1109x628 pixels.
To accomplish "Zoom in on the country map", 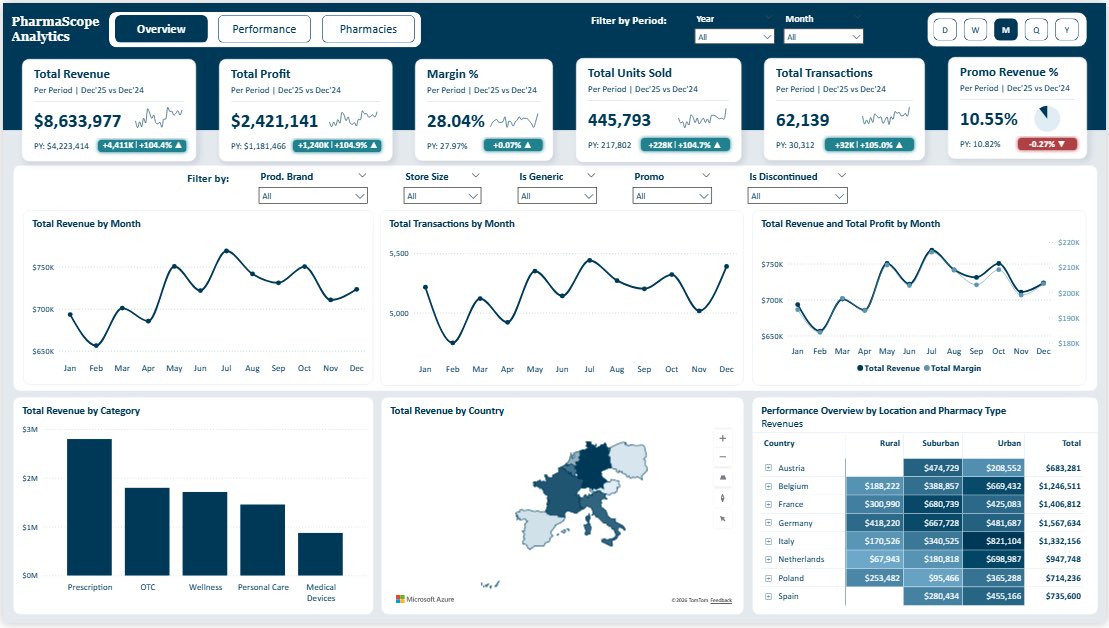I will click(x=722, y=438).
